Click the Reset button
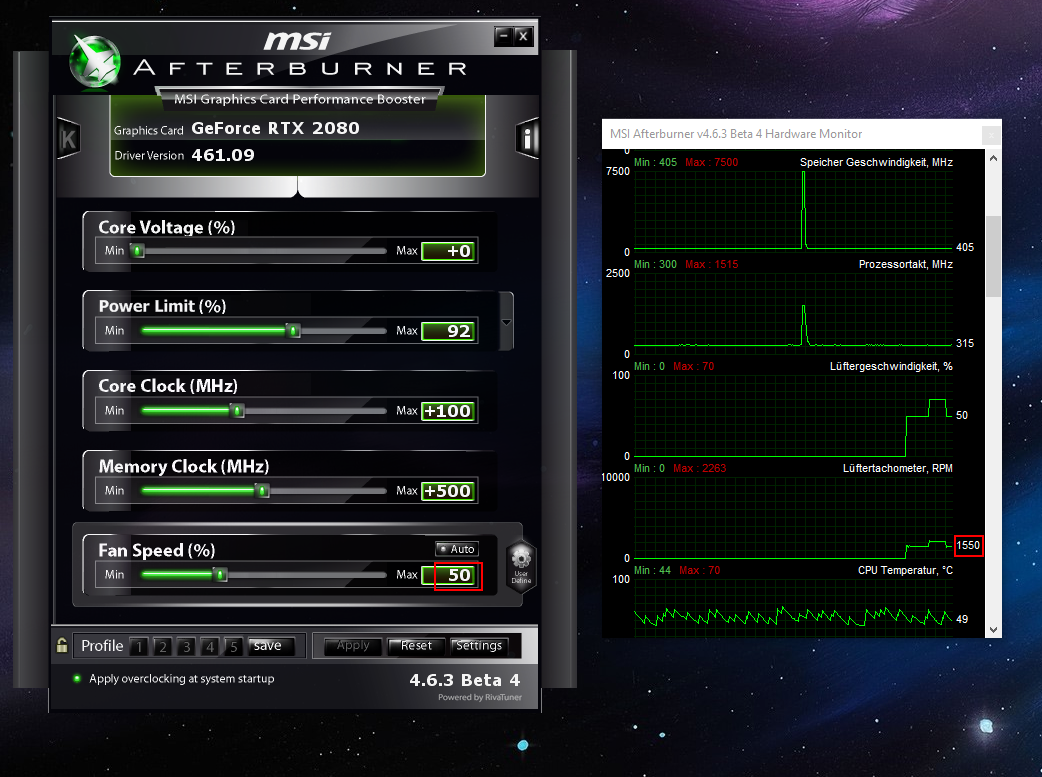The height and width of the screenshot is (777, 1042). (x=416, y=646)
